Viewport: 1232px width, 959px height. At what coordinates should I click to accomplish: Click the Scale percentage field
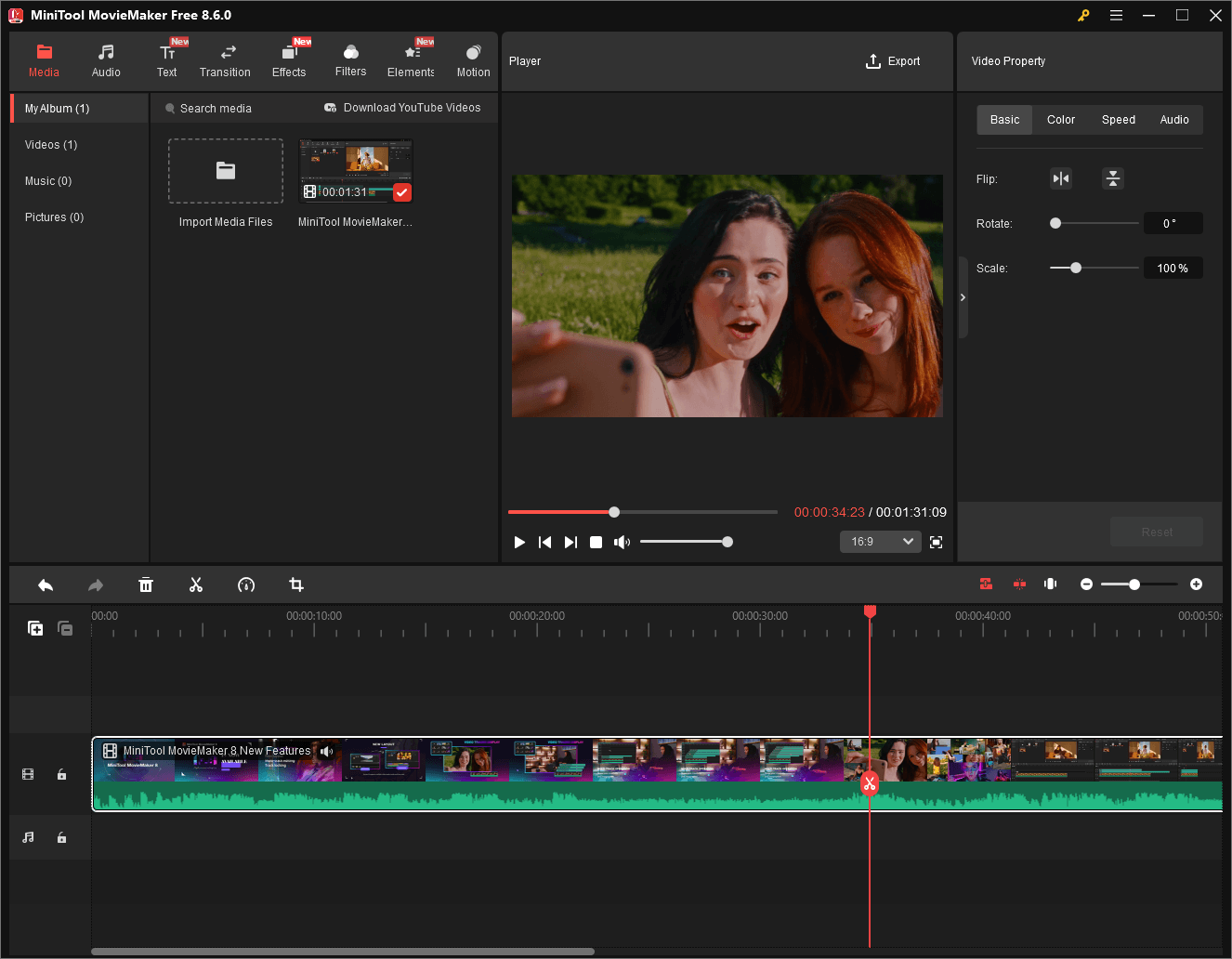1173,268
